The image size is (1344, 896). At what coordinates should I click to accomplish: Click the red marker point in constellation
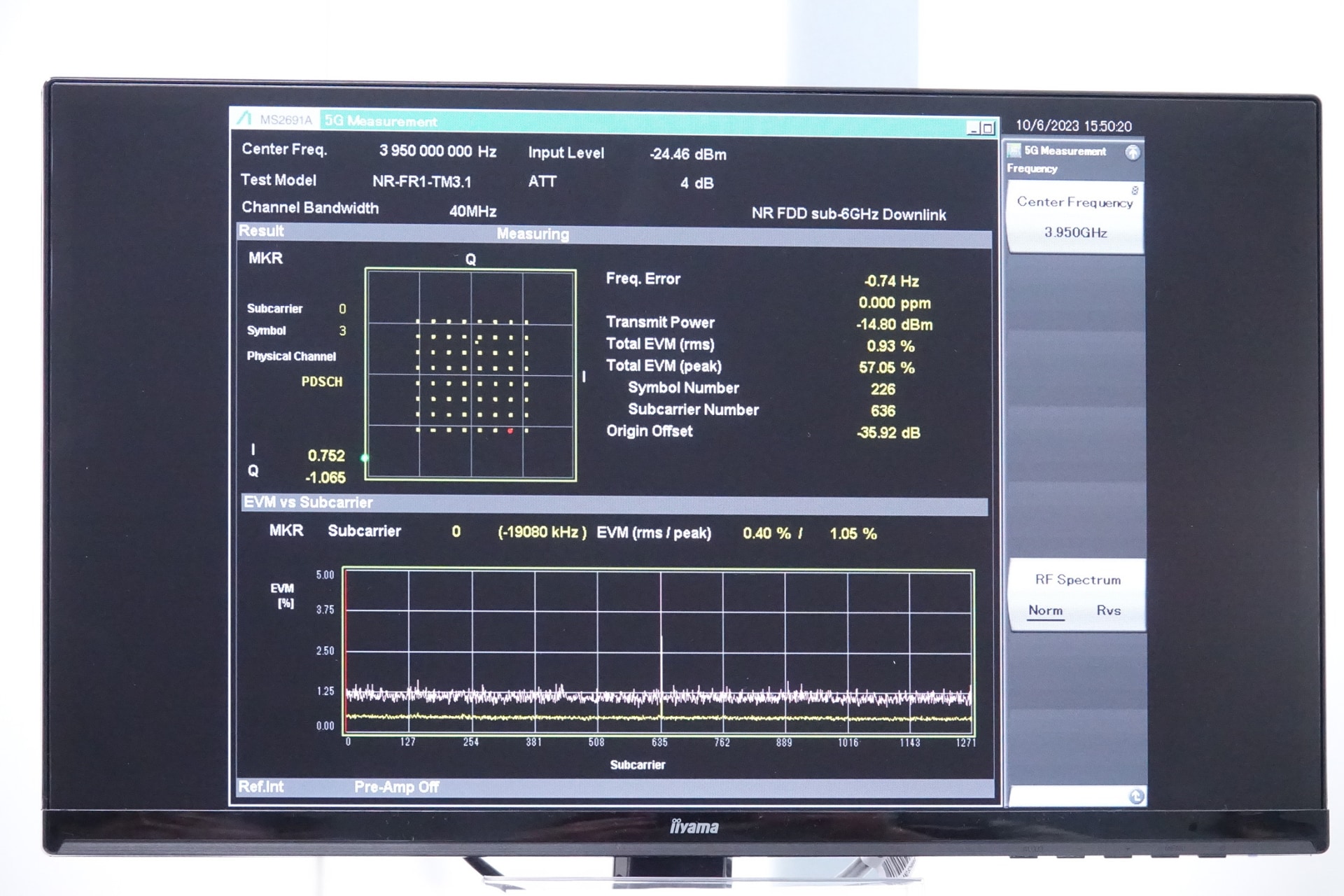510,431
